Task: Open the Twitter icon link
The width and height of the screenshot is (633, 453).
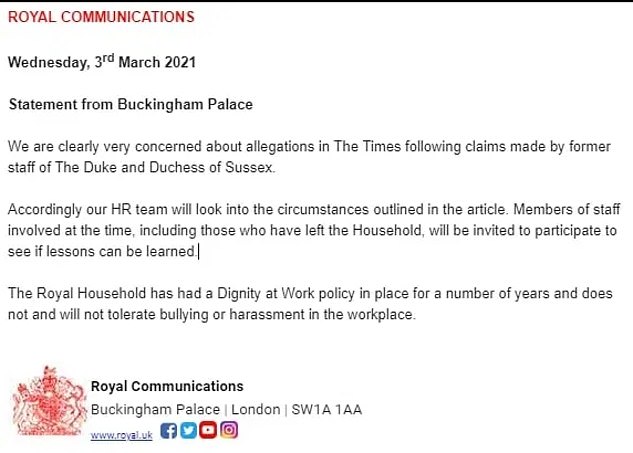Action: [187, 431]
